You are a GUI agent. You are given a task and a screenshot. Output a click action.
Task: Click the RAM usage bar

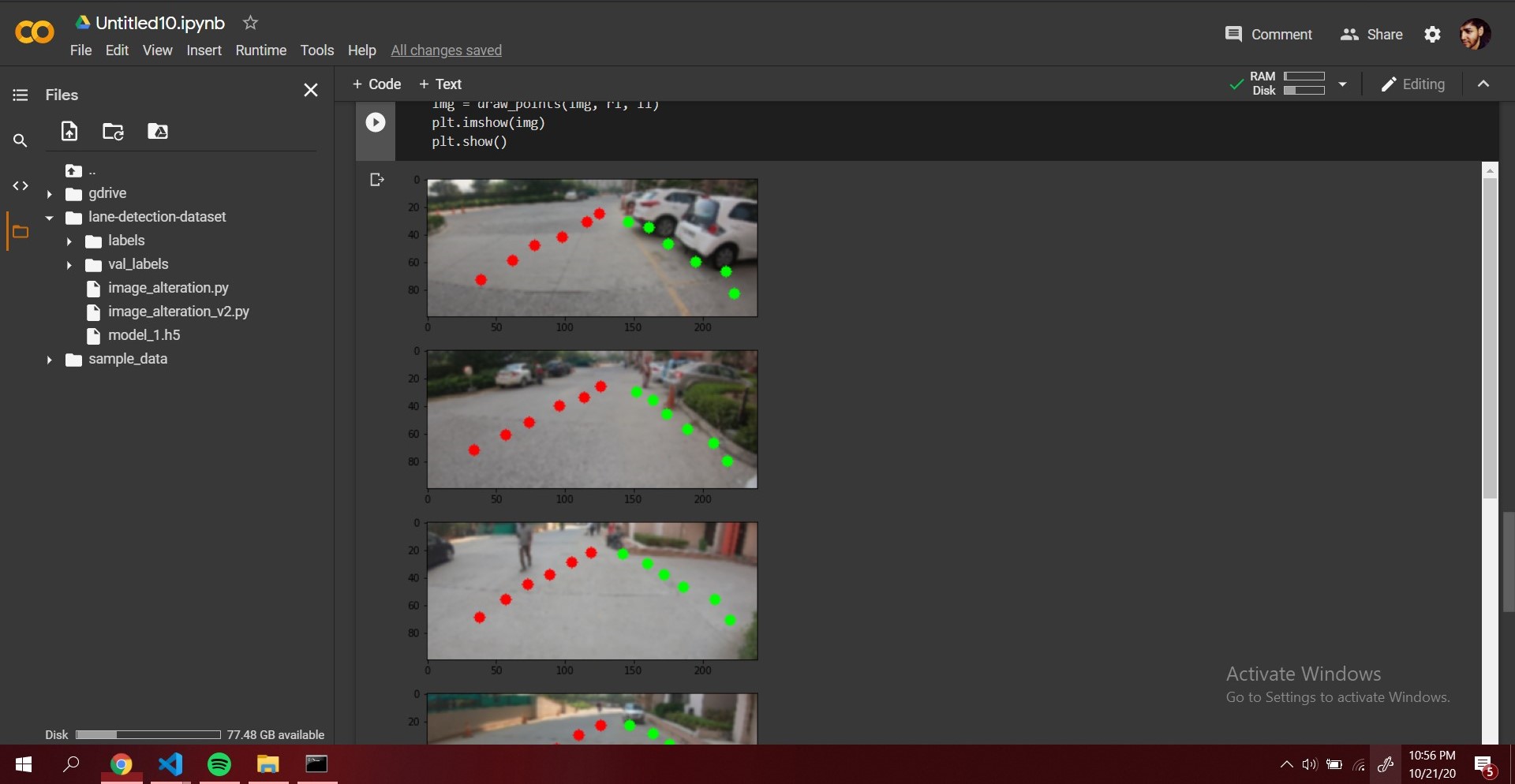tap(1304, 77)
